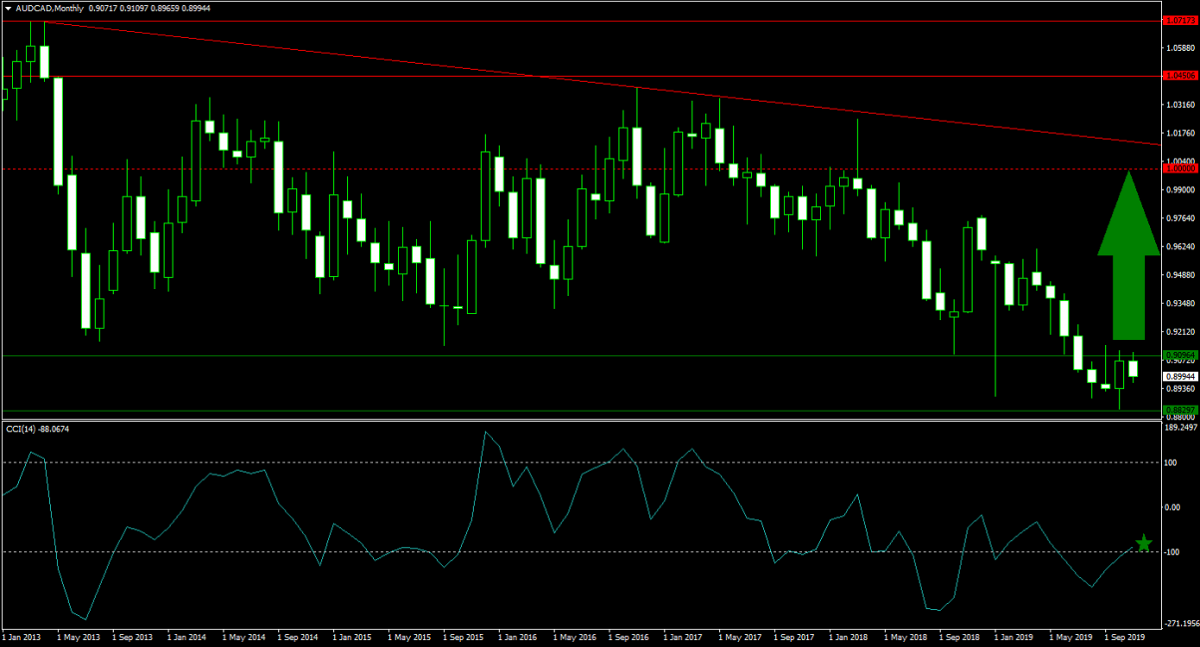Viewport: 1200px width, 647px height.
Task: Select the 0.90964 green price label
Action: click(1180, 355)
